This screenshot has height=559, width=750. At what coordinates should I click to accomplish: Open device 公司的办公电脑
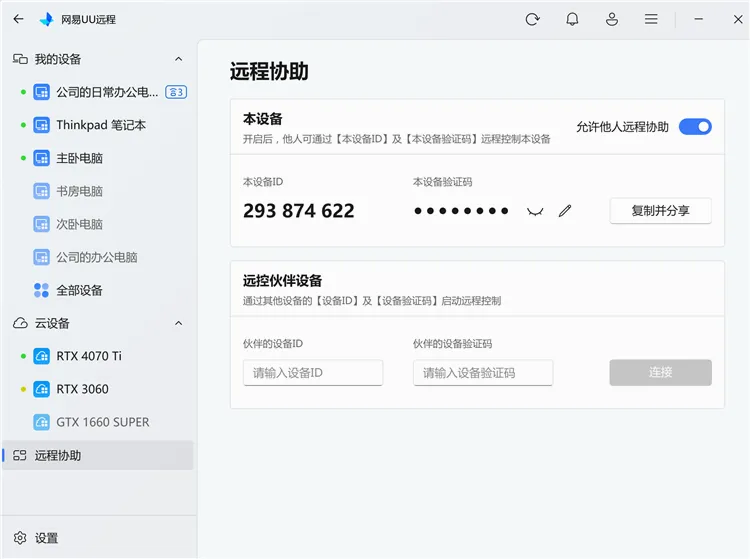(x=98, y=257)
